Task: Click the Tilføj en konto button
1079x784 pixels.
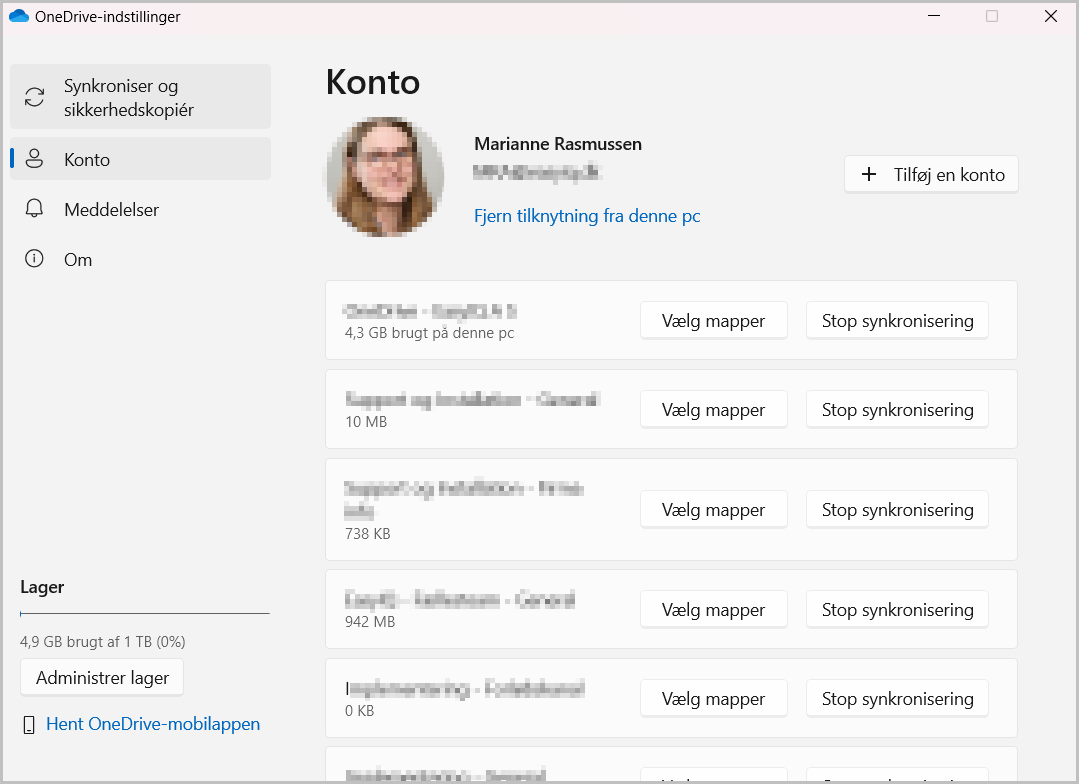Action: (x=931, y=175)
